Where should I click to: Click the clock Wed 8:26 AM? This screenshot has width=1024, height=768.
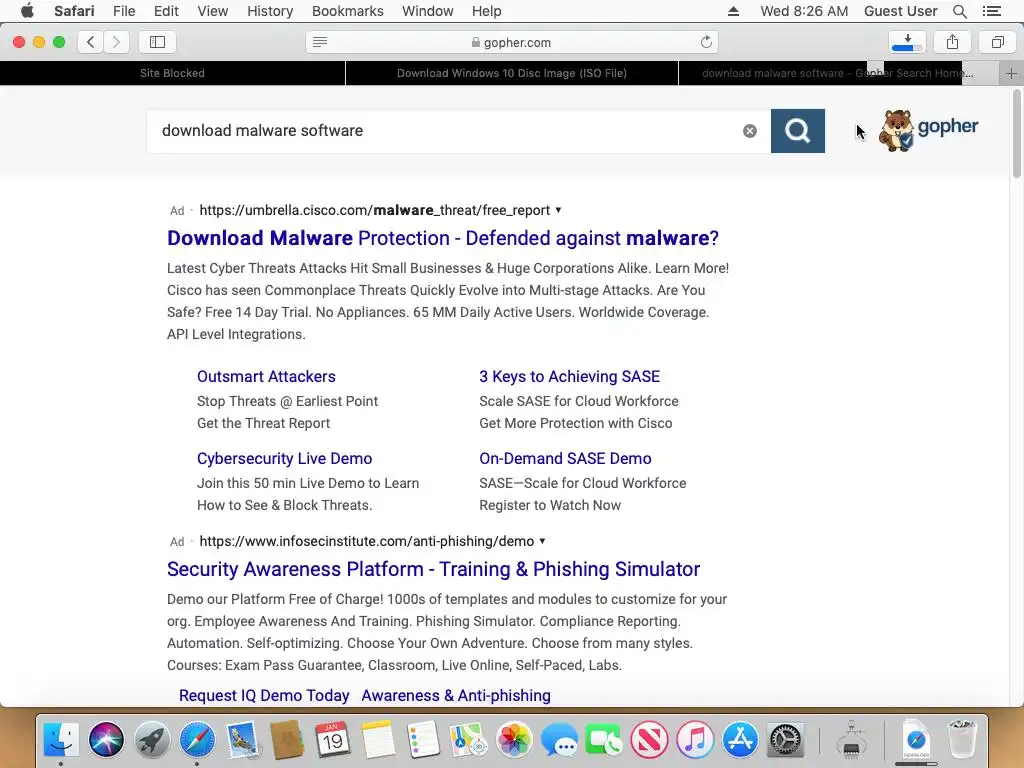(x=805, y=11)
